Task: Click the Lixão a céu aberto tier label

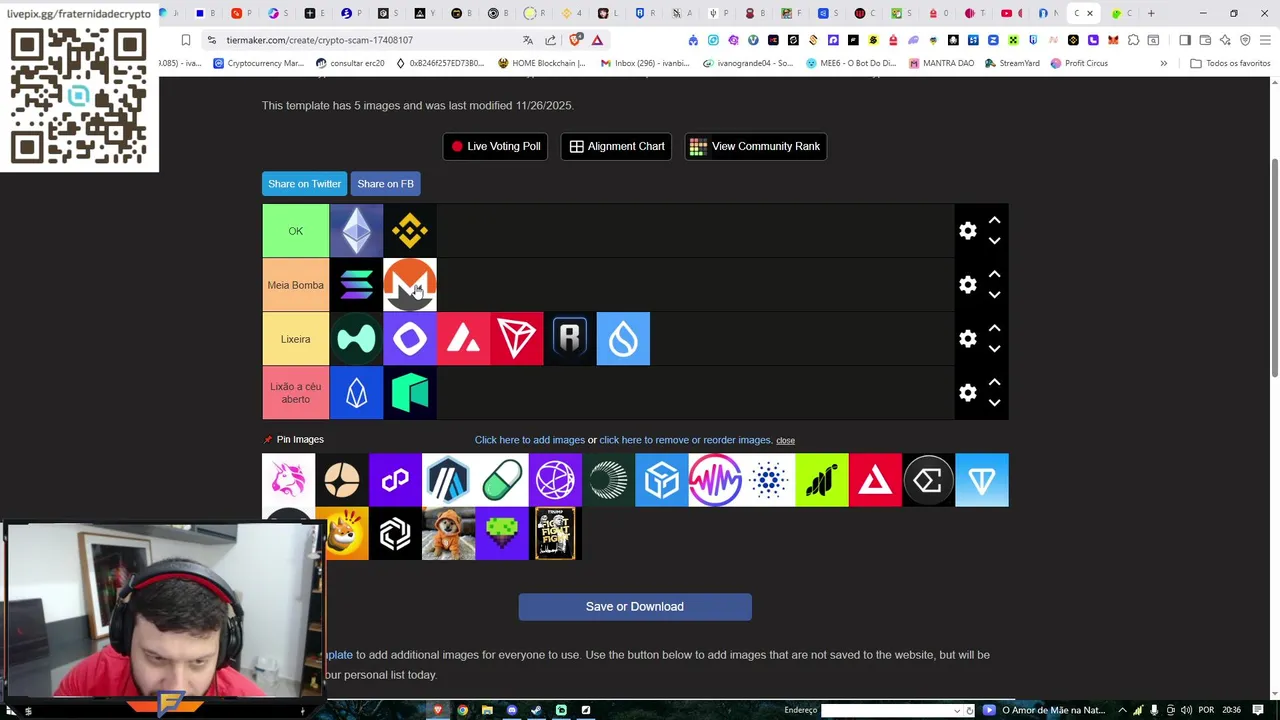Action: [x=296, y=393]
